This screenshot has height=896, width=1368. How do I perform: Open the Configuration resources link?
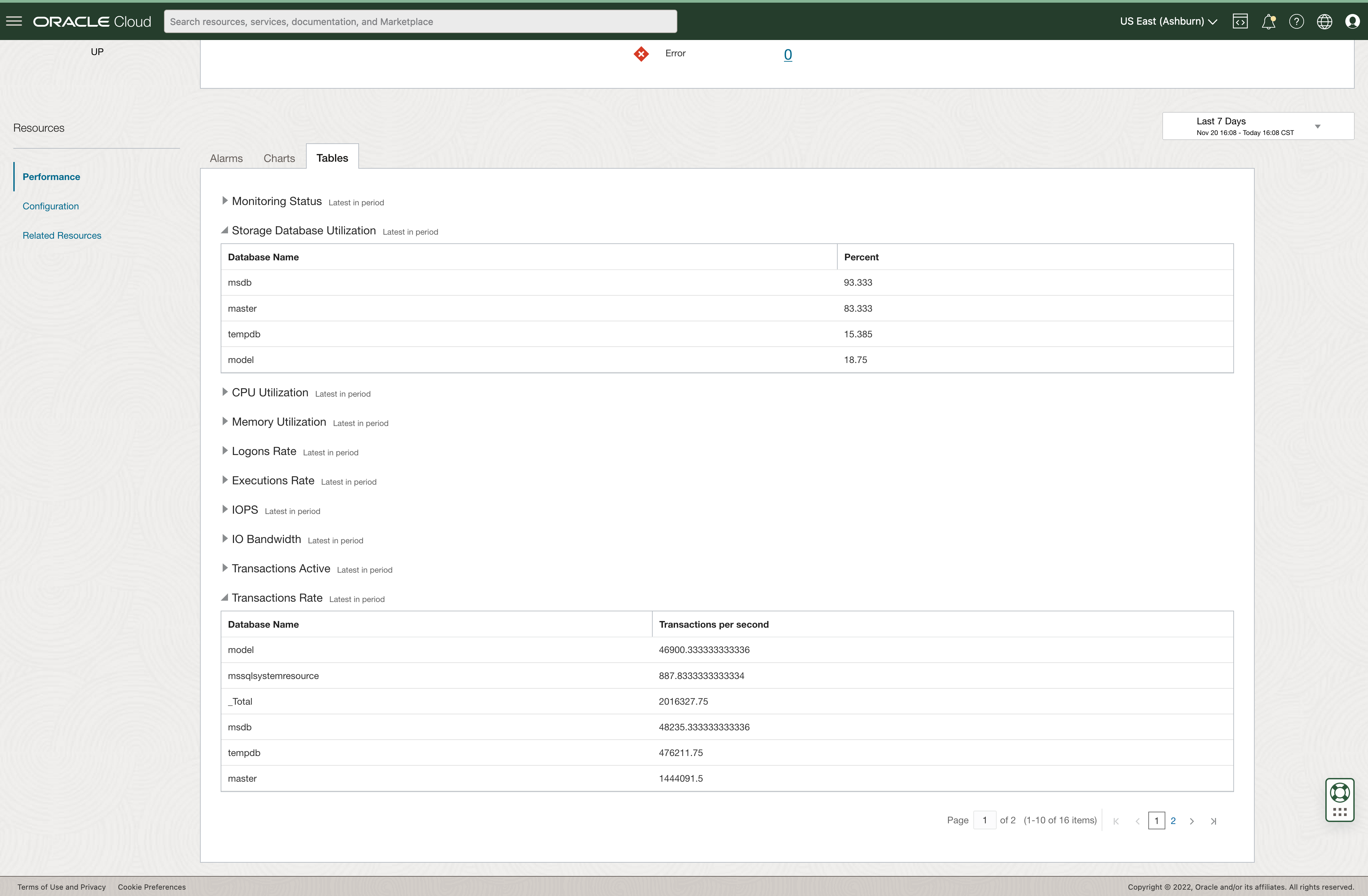tap(51, 206)
